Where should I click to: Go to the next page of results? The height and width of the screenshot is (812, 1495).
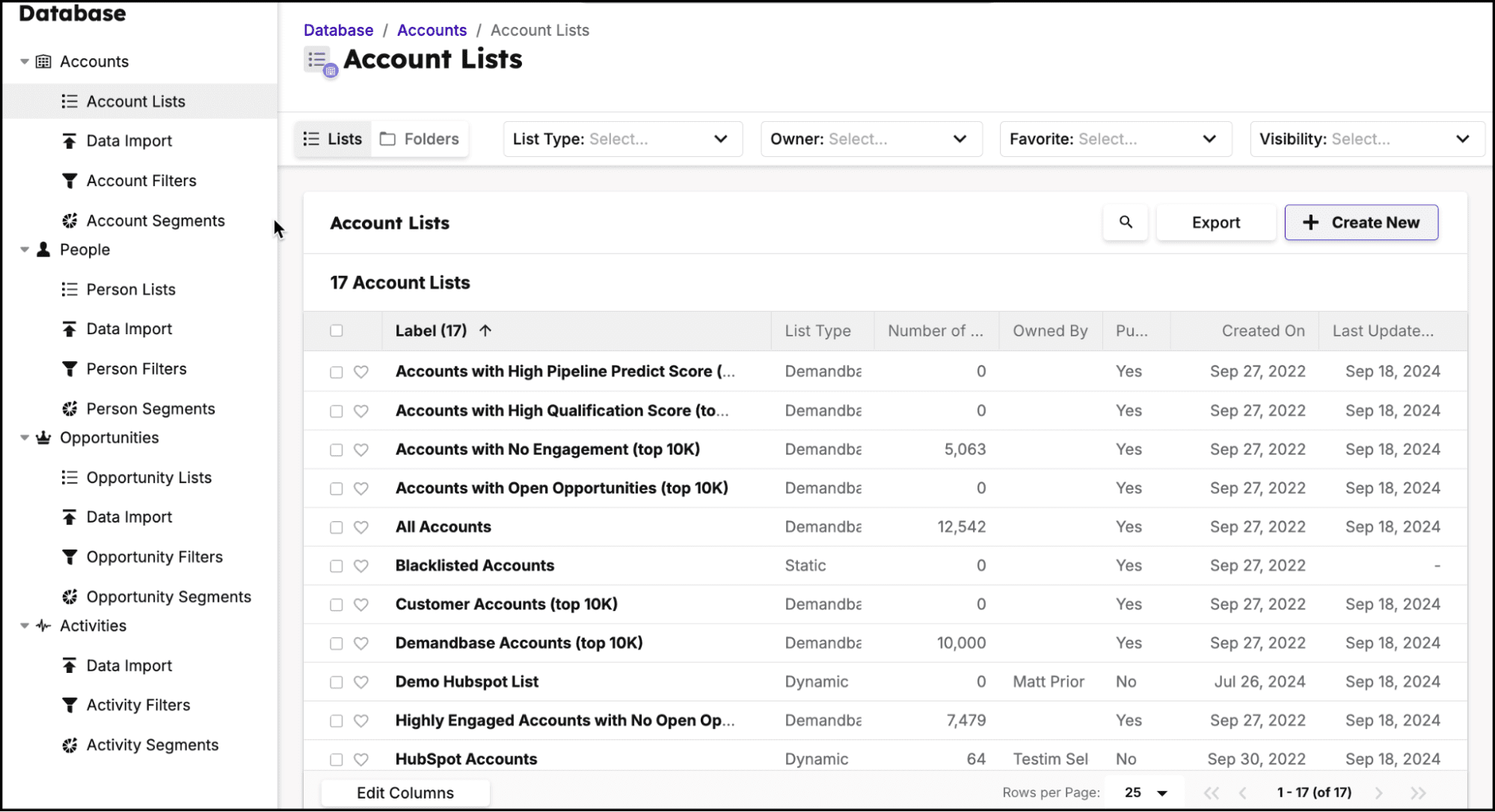coord(1378,793)
